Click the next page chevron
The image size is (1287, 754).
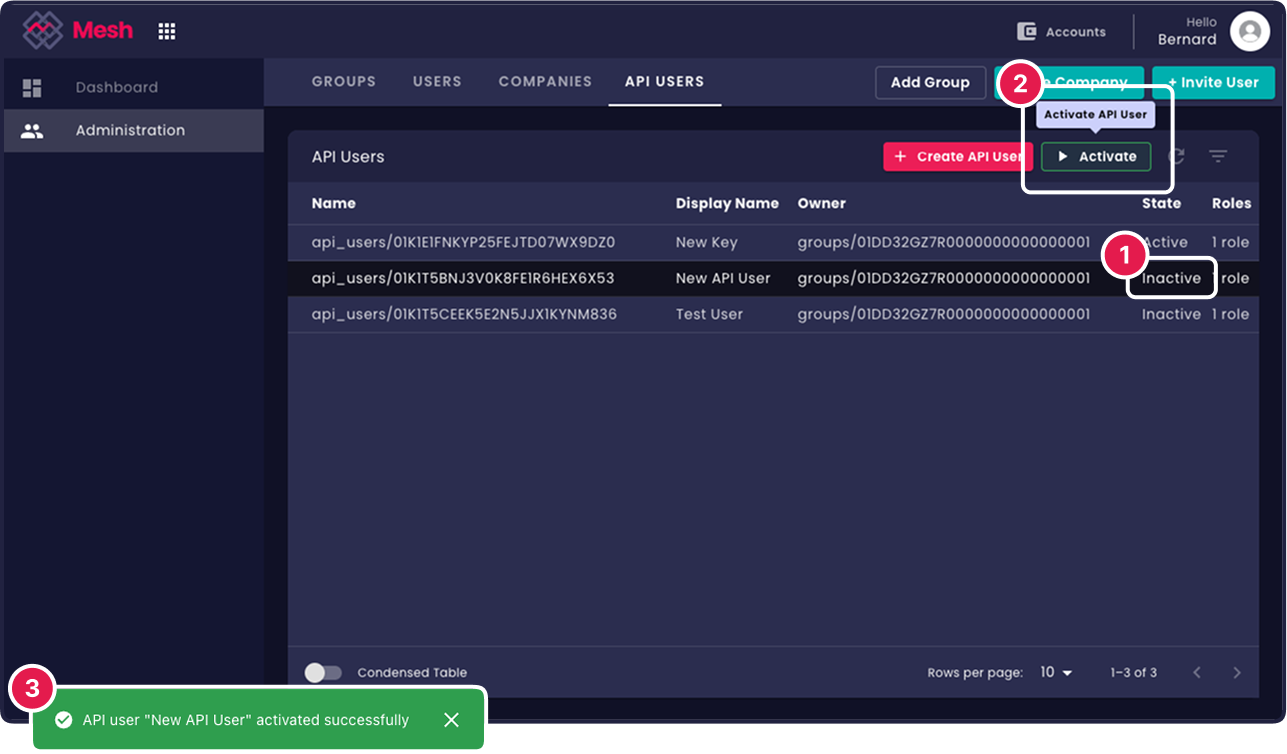point(1237,672)
